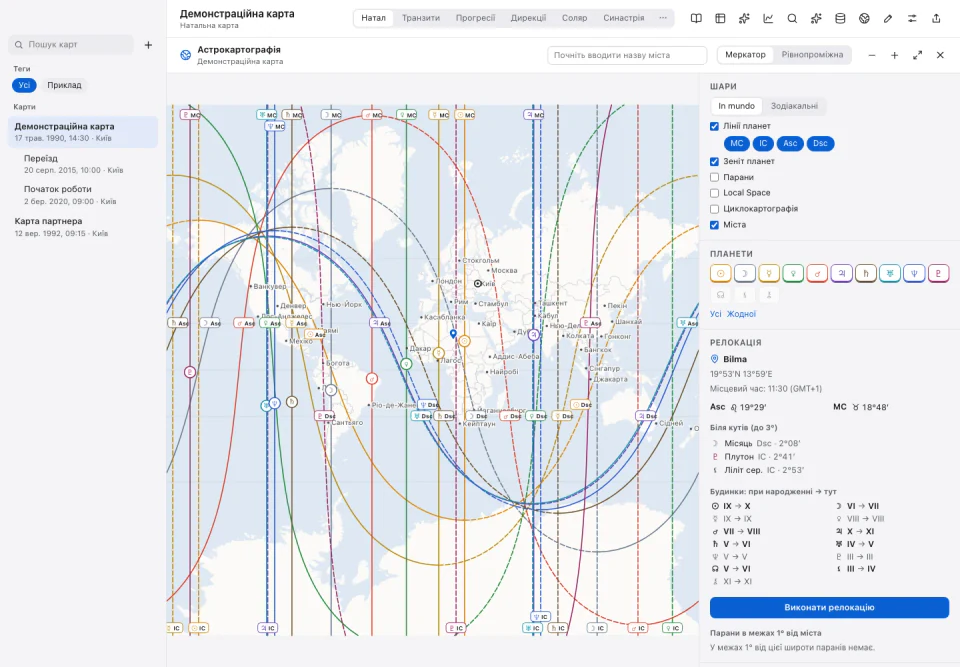Click the city name input field

pyautogui.click(x=627, y=55)
